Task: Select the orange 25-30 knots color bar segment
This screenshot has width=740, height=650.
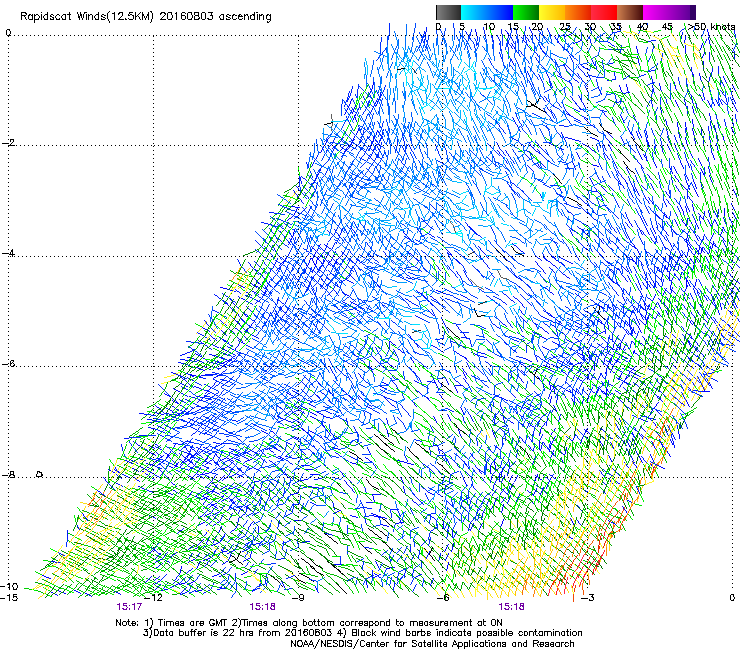Action: [x=578, y=12]
